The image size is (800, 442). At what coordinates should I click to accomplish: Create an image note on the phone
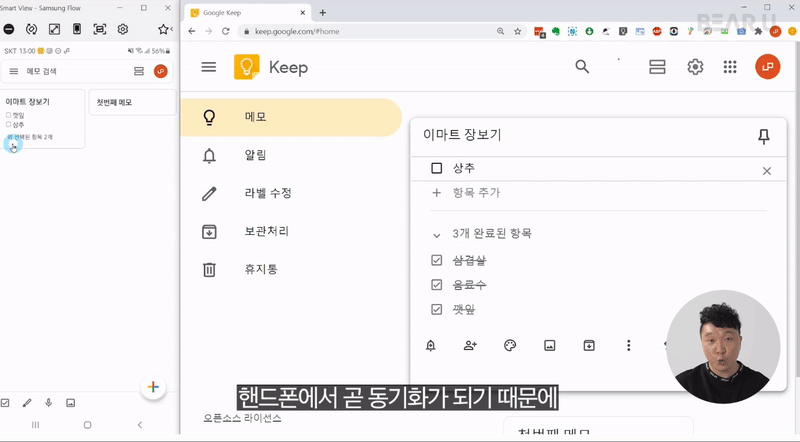70,403
